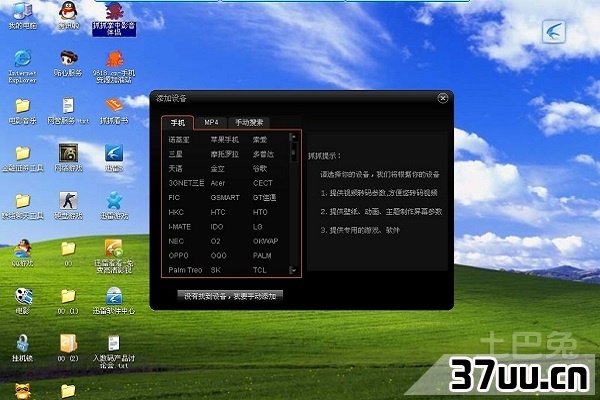The image size is (600, 400).
Task: Click the brand list scroll down arrow
Action: point(293,270)
